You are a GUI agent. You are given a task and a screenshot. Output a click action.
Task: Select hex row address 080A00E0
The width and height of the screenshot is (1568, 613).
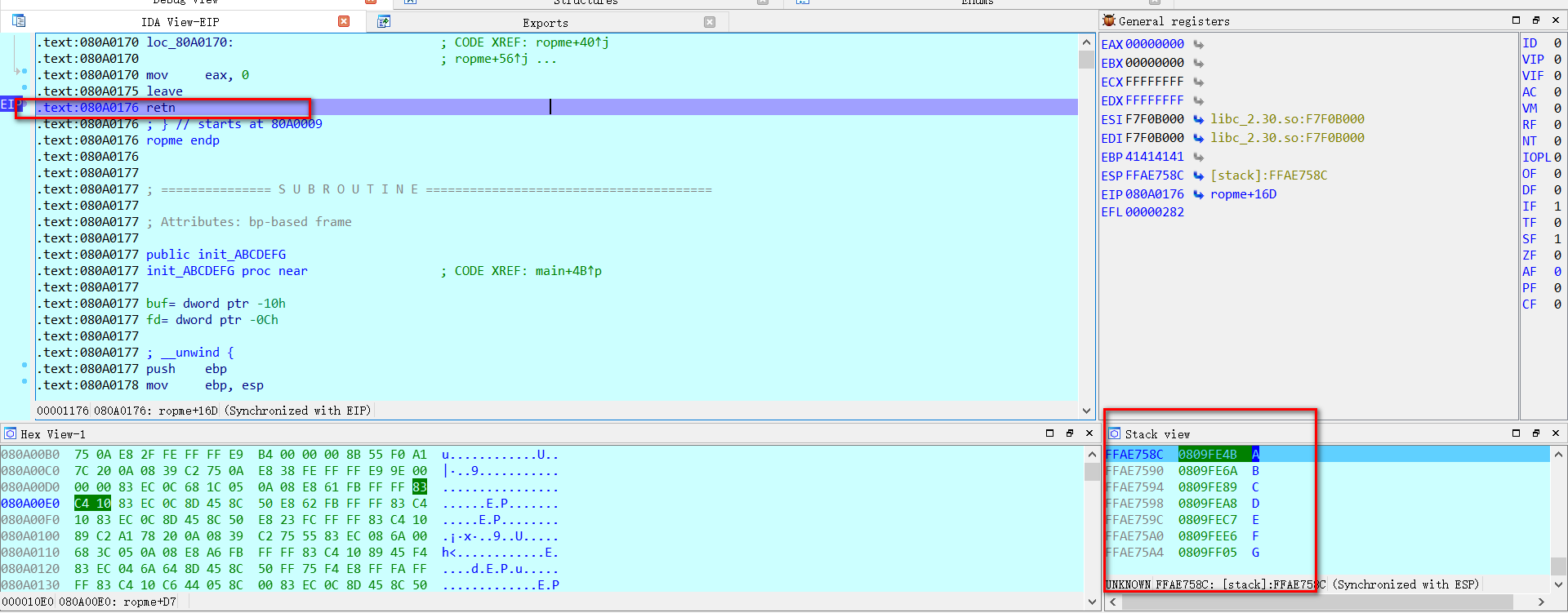30,504
